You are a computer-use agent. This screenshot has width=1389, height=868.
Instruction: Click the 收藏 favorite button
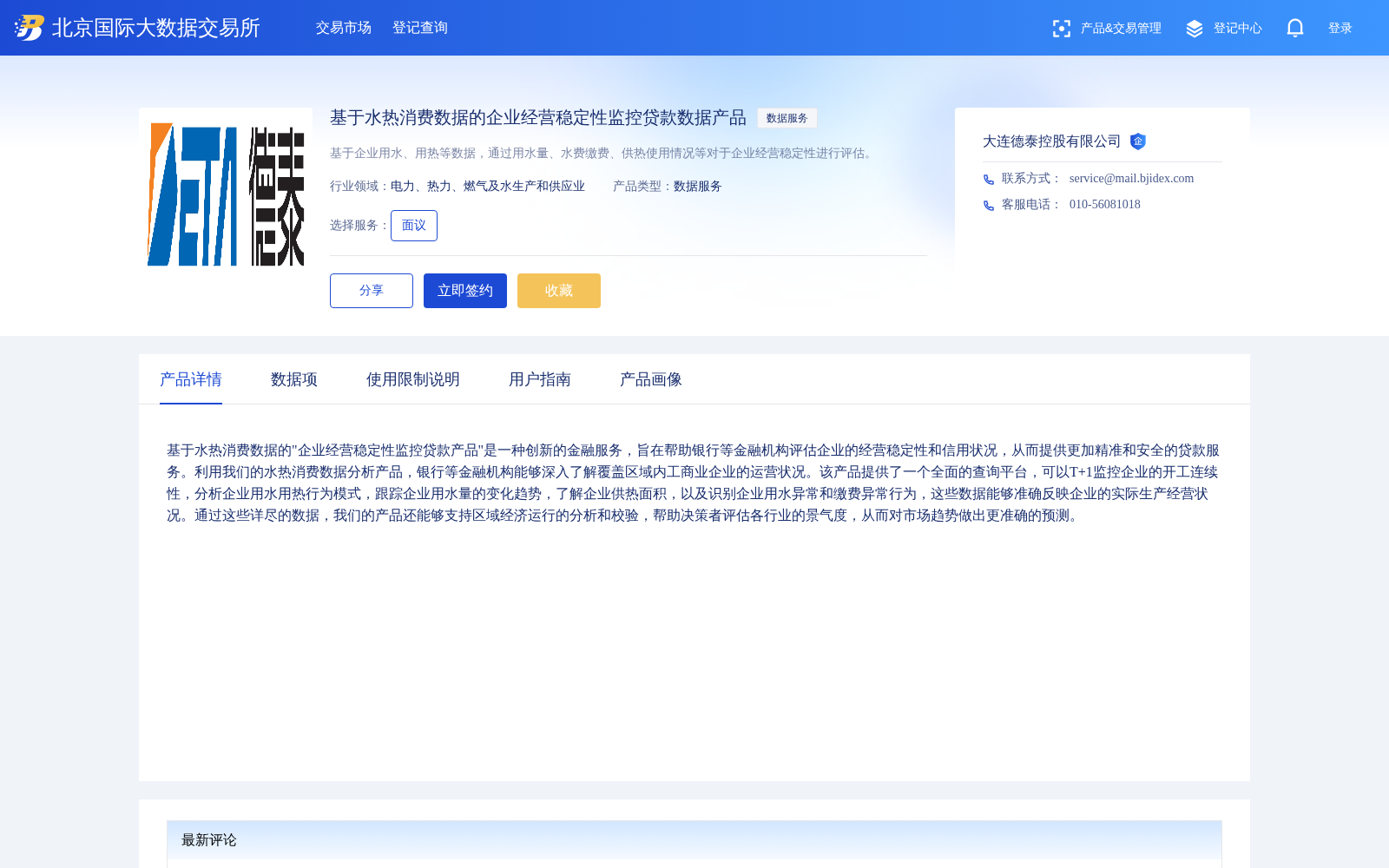pyautogui.click(x=559, y=291)
